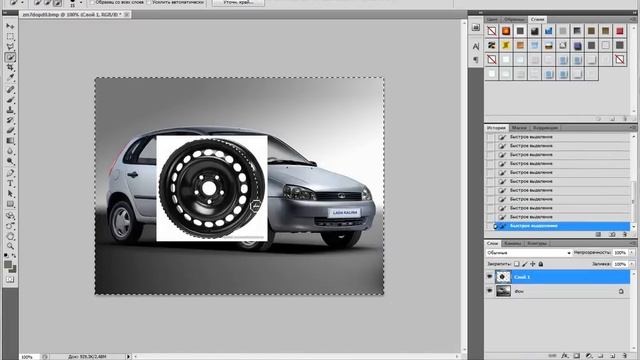Select the History Brush tool
Screen dimensions: 640x360
[10, 120]
